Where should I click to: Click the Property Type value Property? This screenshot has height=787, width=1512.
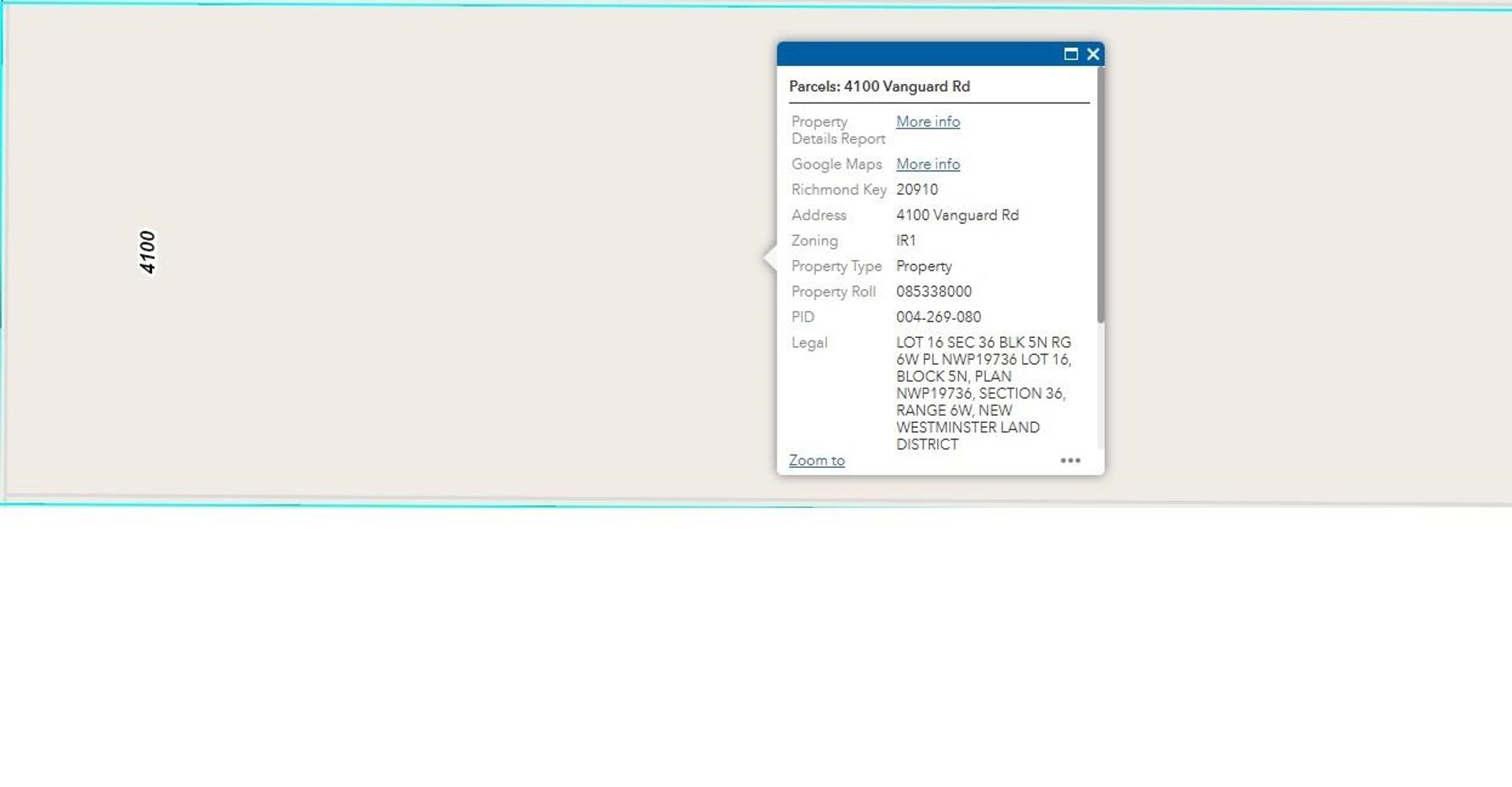coord(924,266)
